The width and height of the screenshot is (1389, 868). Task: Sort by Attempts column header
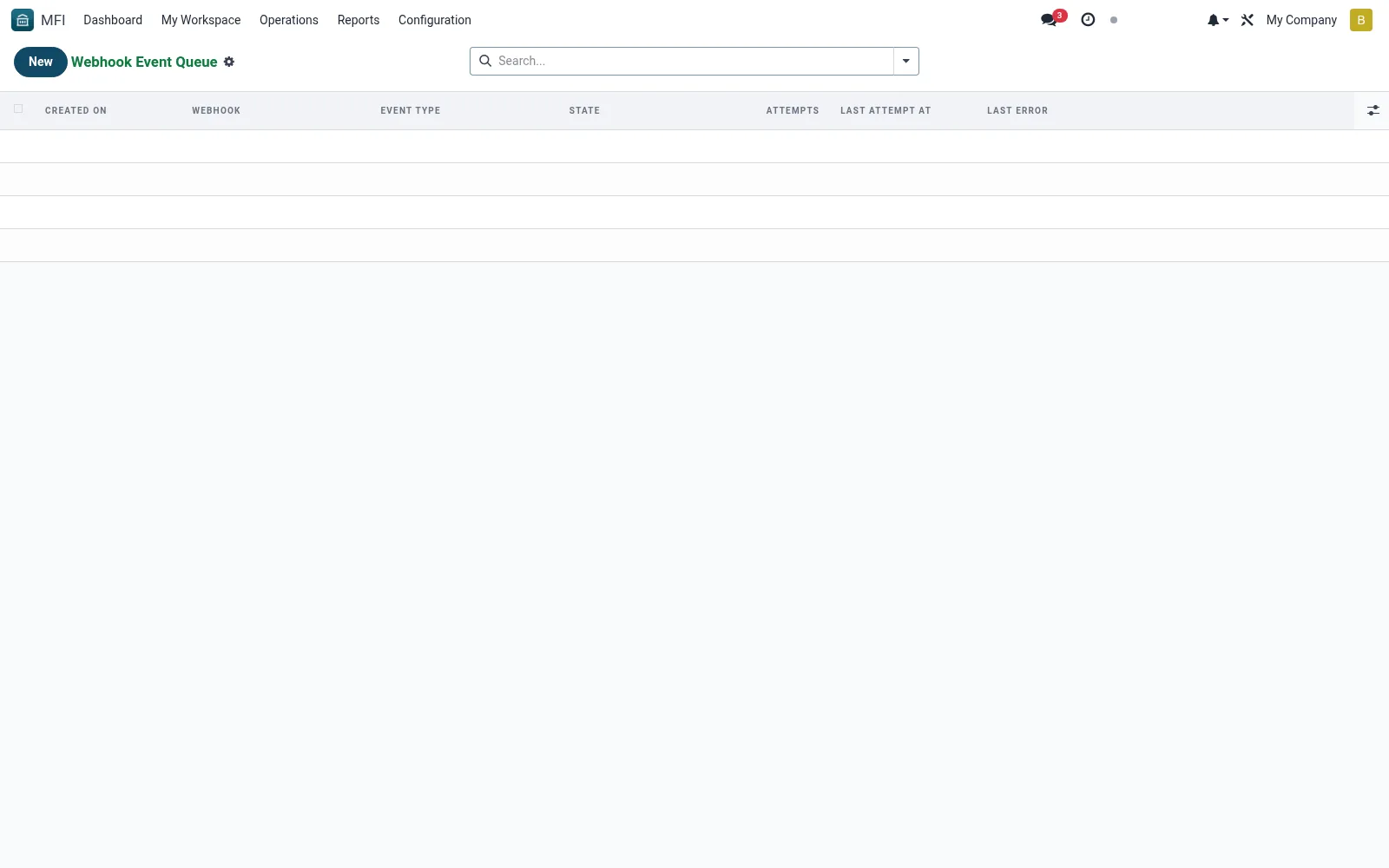pyautogui.click(x=792, y=110)
